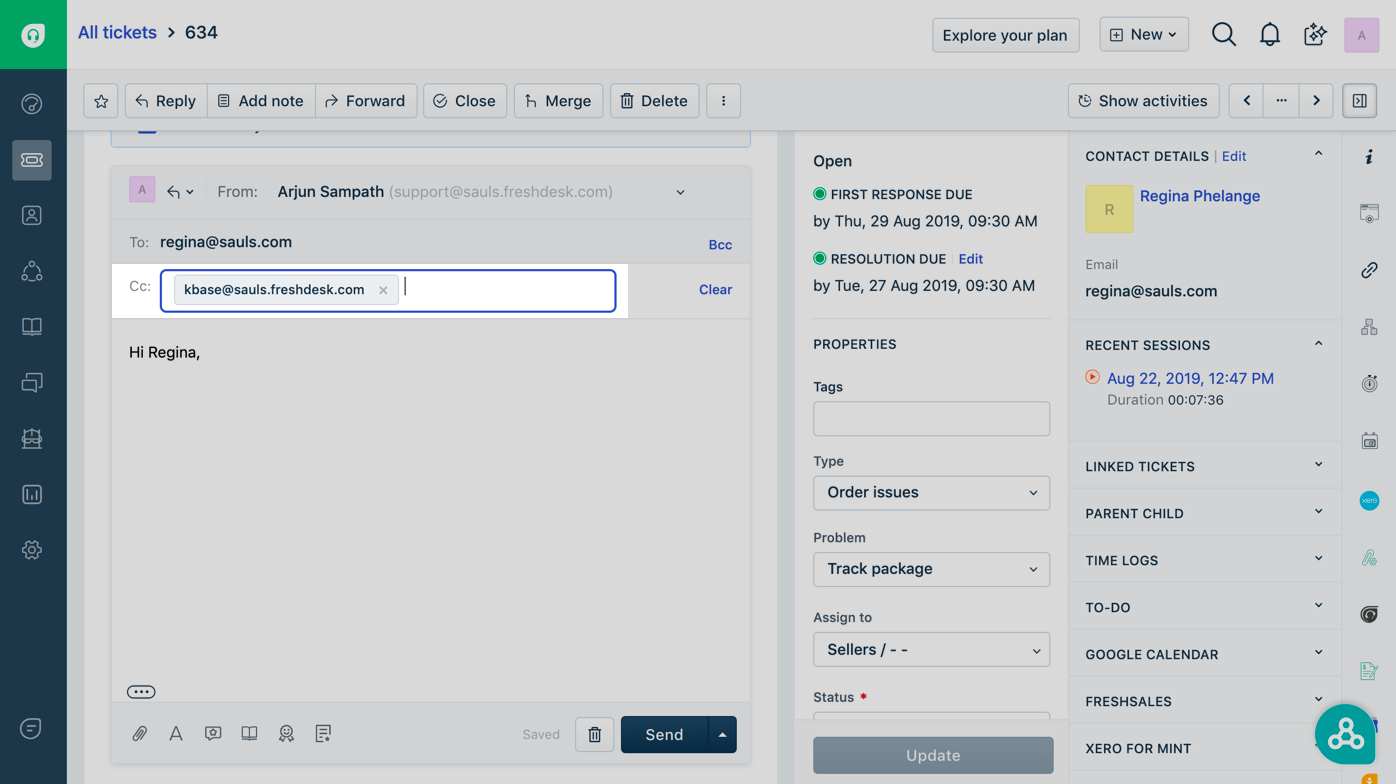Click the Xero app icon

coord(1369,500)
